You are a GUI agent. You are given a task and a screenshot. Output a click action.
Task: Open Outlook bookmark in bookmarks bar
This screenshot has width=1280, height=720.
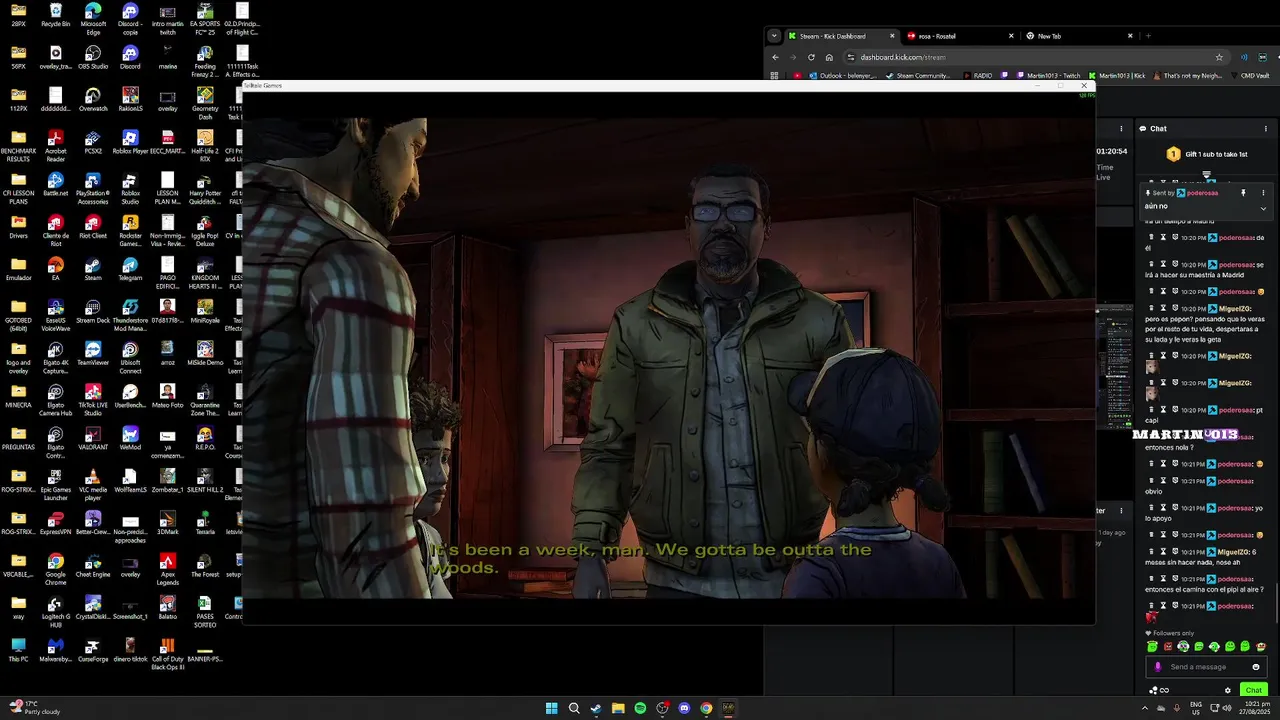pos(842,75)
